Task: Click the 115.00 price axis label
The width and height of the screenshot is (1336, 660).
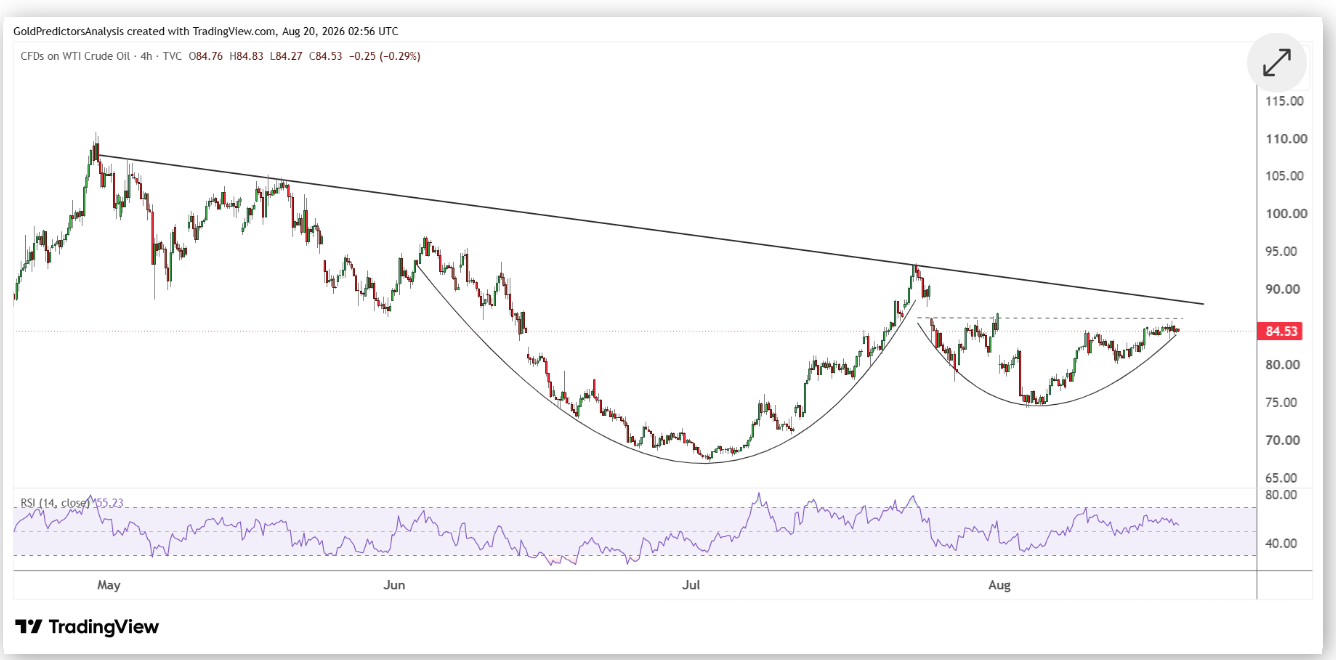Action: 1283,101
